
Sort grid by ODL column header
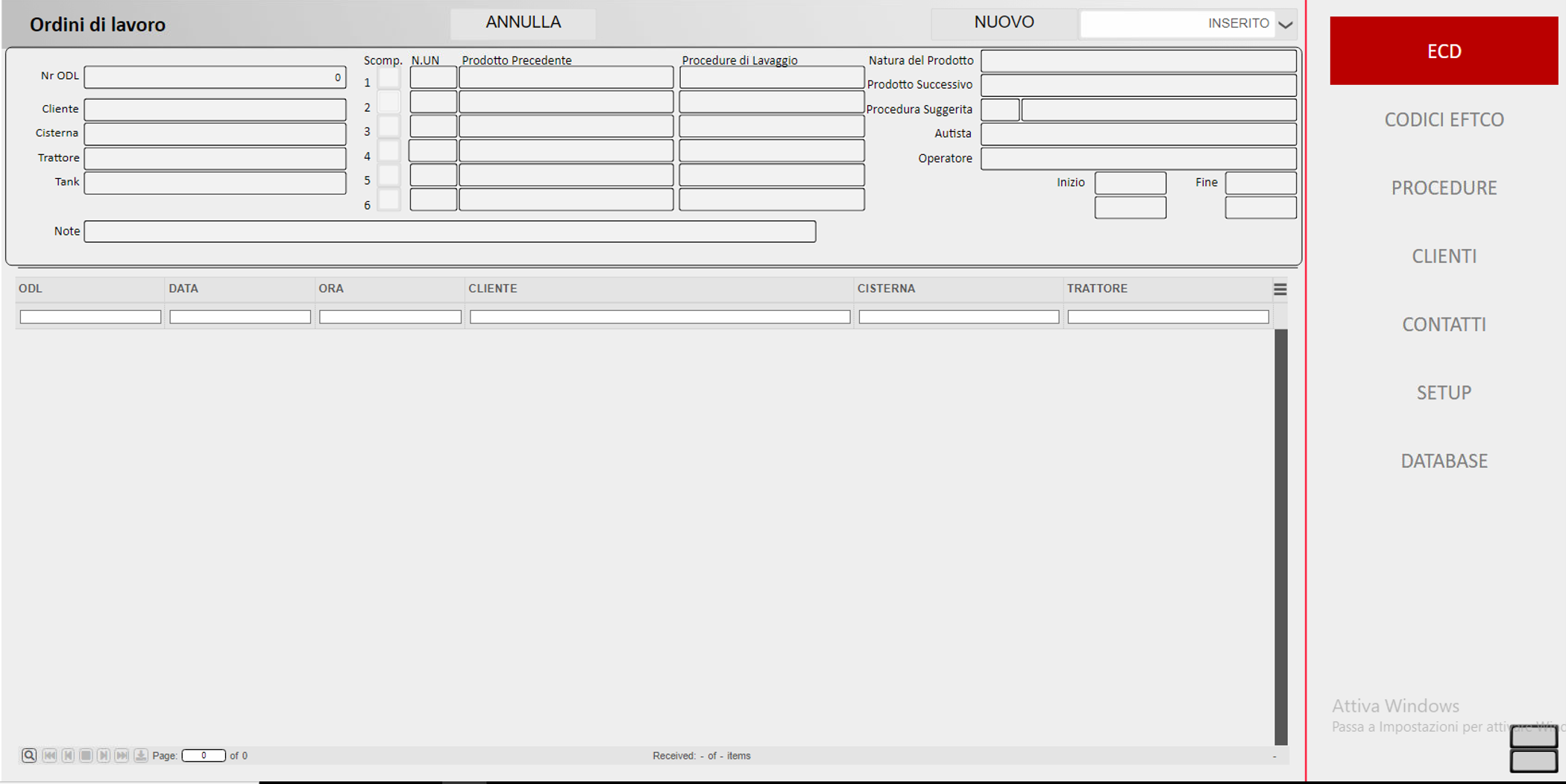point(89,288)
